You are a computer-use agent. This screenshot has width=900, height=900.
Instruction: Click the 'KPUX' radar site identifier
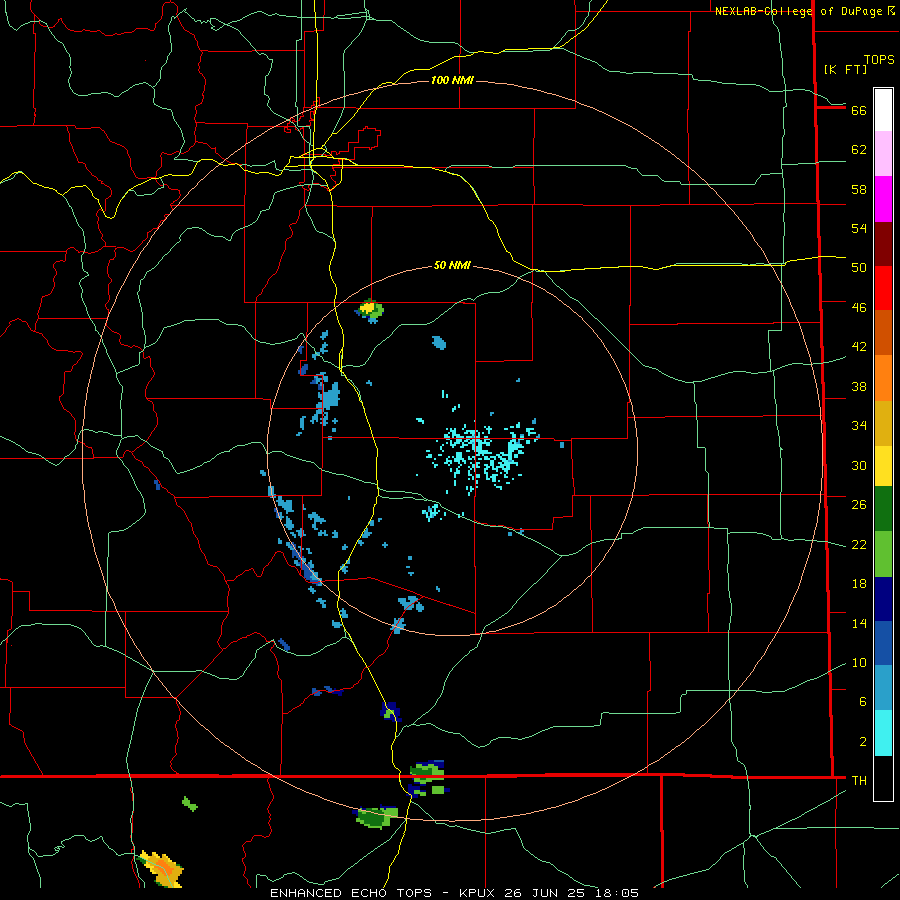pyautogui.click(x=480, y=893)
